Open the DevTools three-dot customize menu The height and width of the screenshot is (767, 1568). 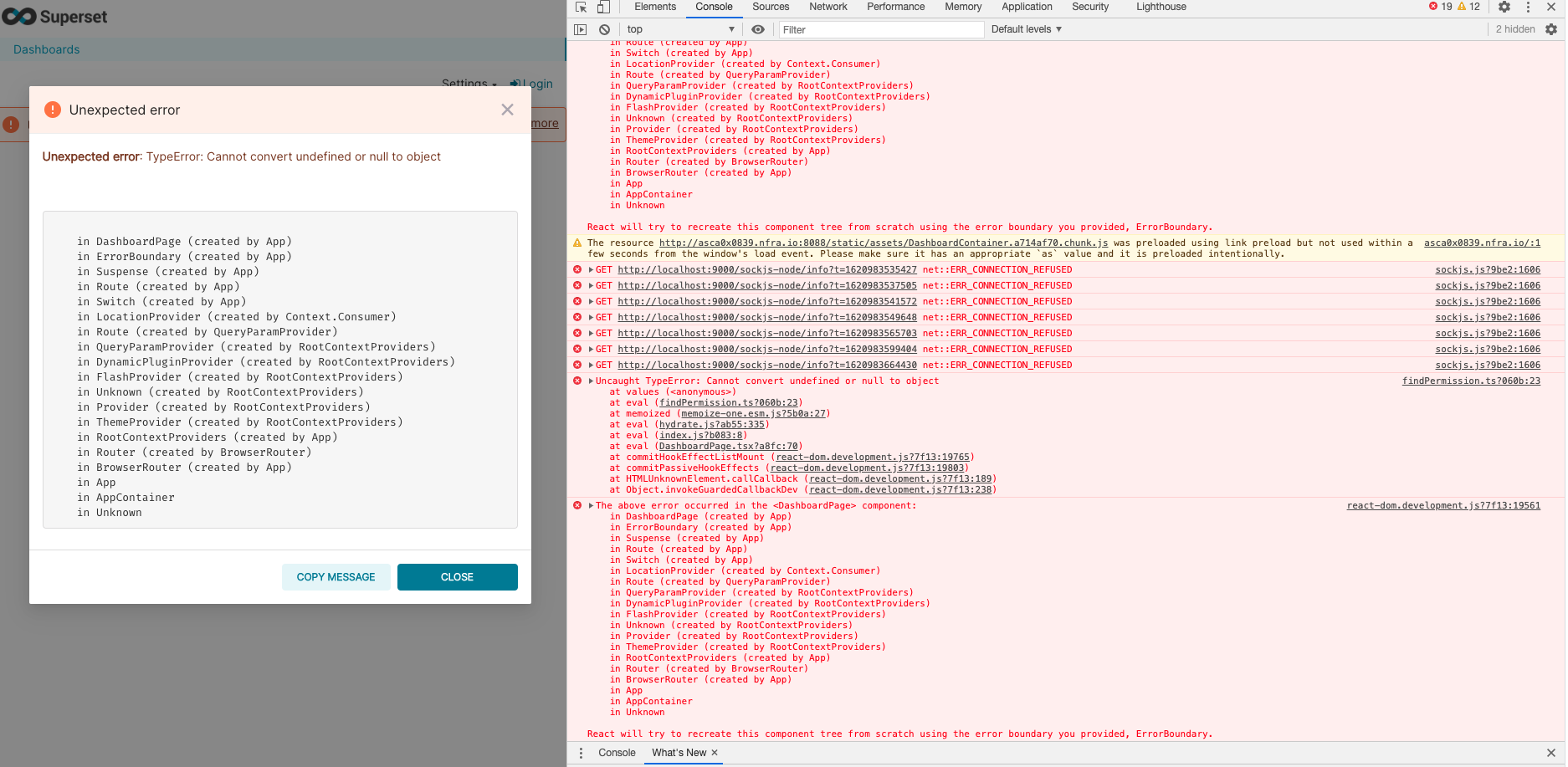1529,7
